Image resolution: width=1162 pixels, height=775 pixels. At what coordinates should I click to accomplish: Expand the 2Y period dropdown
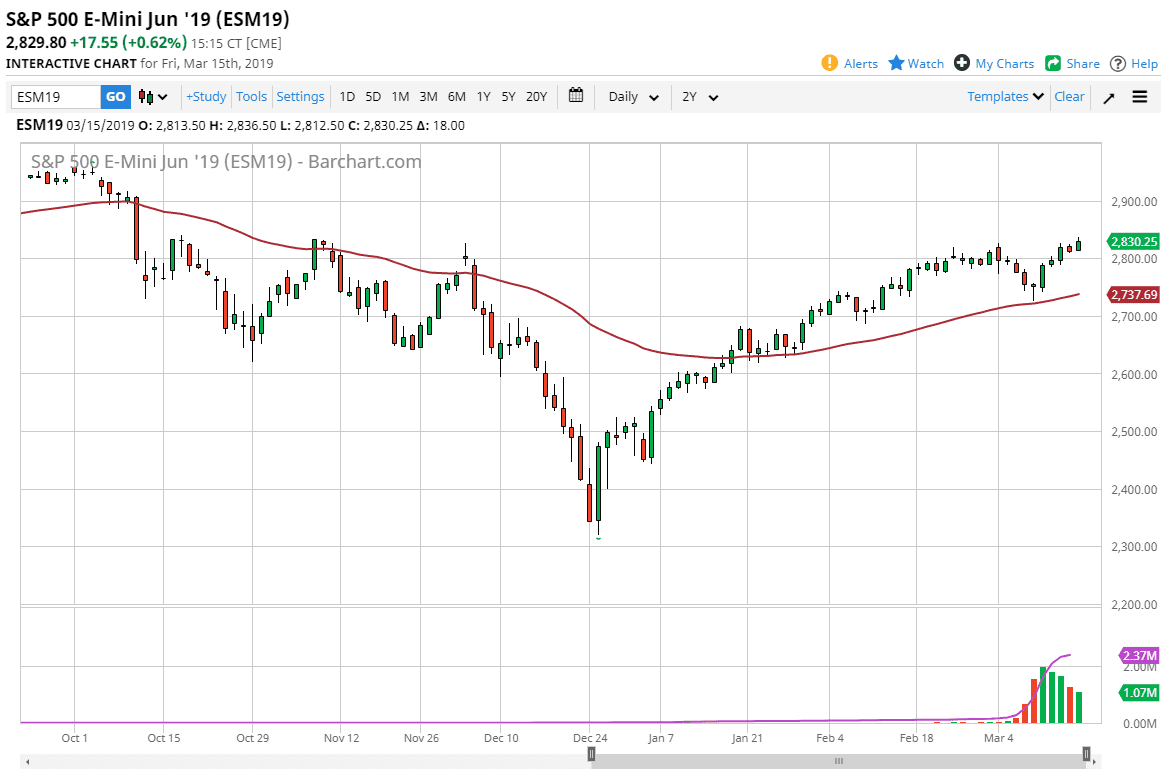coord(700,97)
